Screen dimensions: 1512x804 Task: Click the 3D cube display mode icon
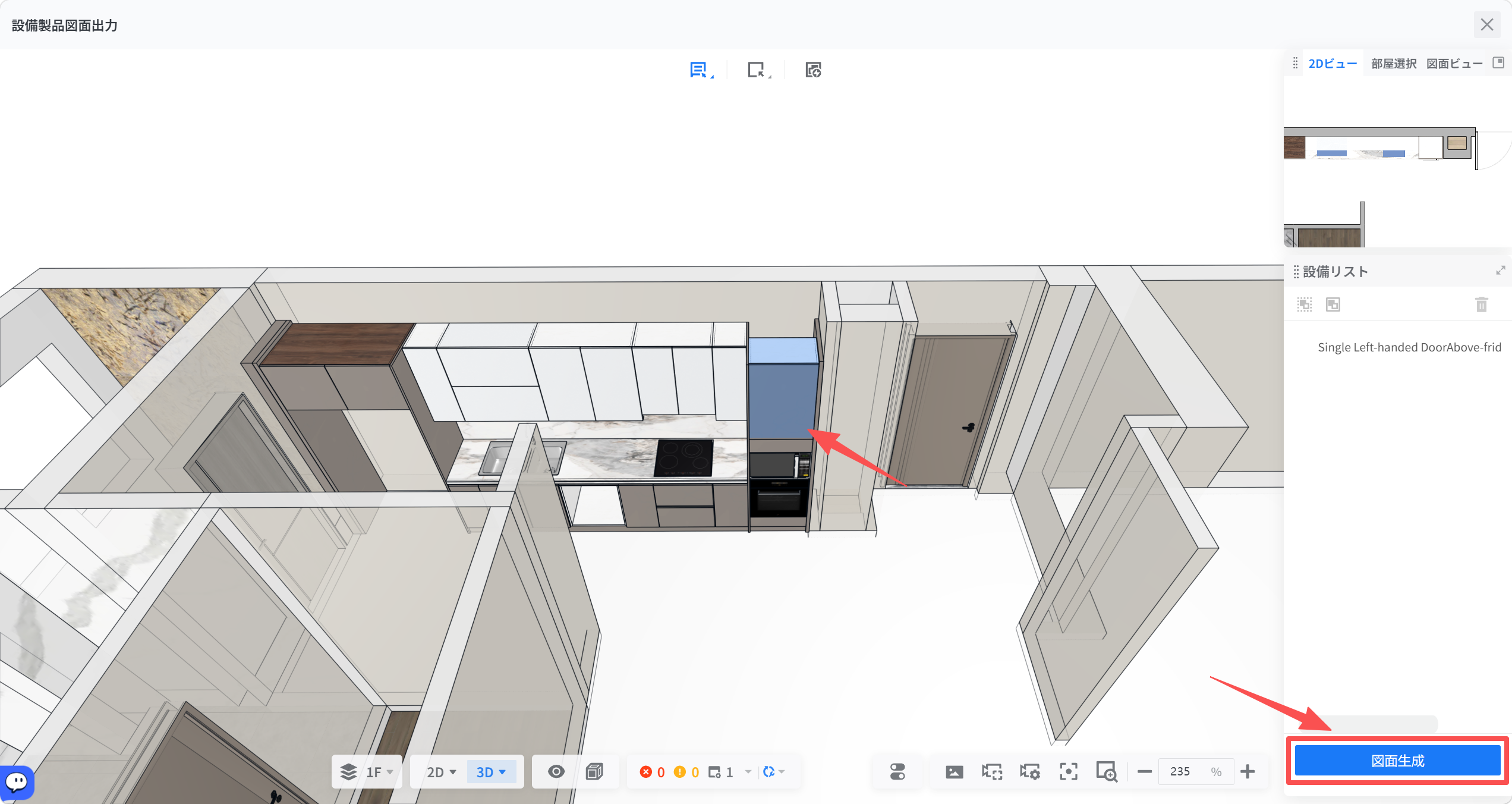[594, 772]
